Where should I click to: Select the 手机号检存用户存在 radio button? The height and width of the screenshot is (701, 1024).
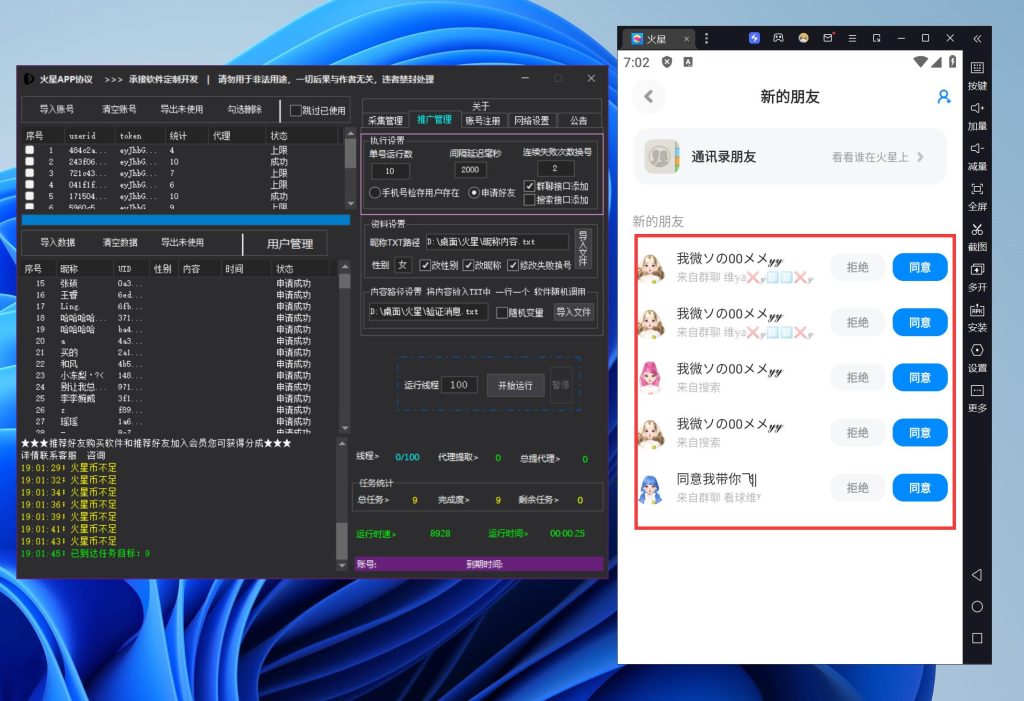pyautogui.click(x=375, y=192)
